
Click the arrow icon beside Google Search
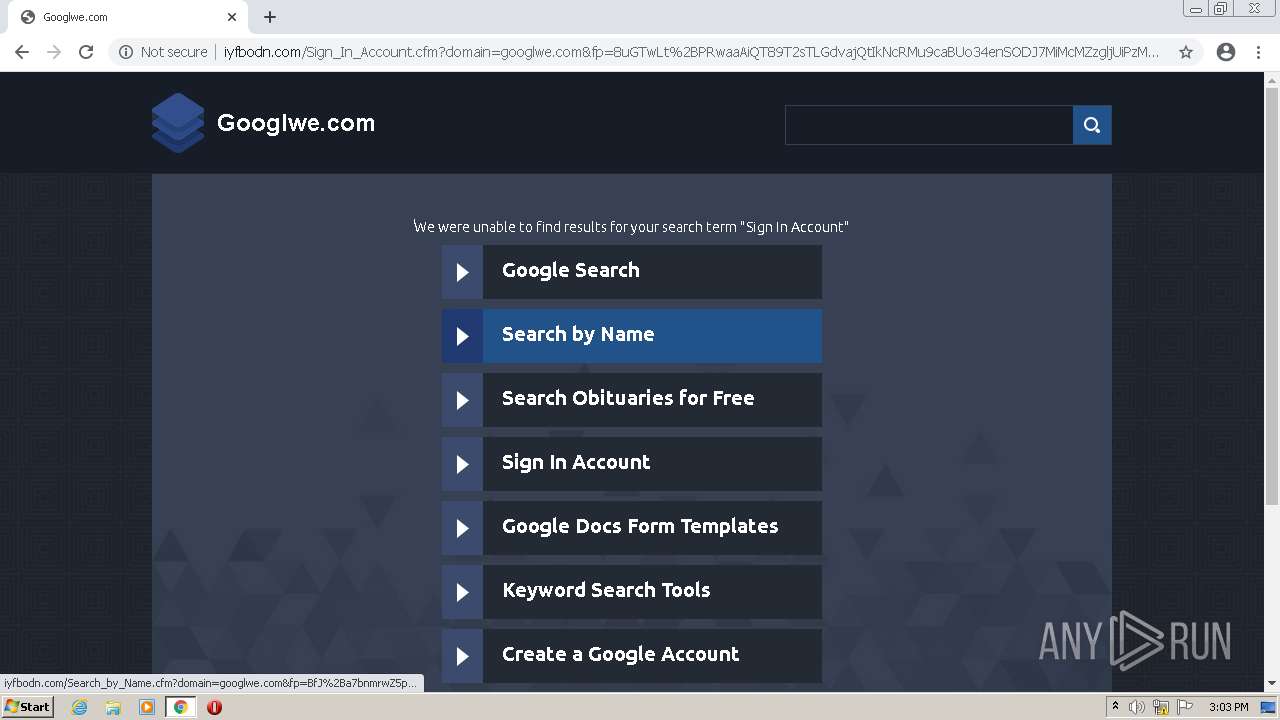[462, 272]
